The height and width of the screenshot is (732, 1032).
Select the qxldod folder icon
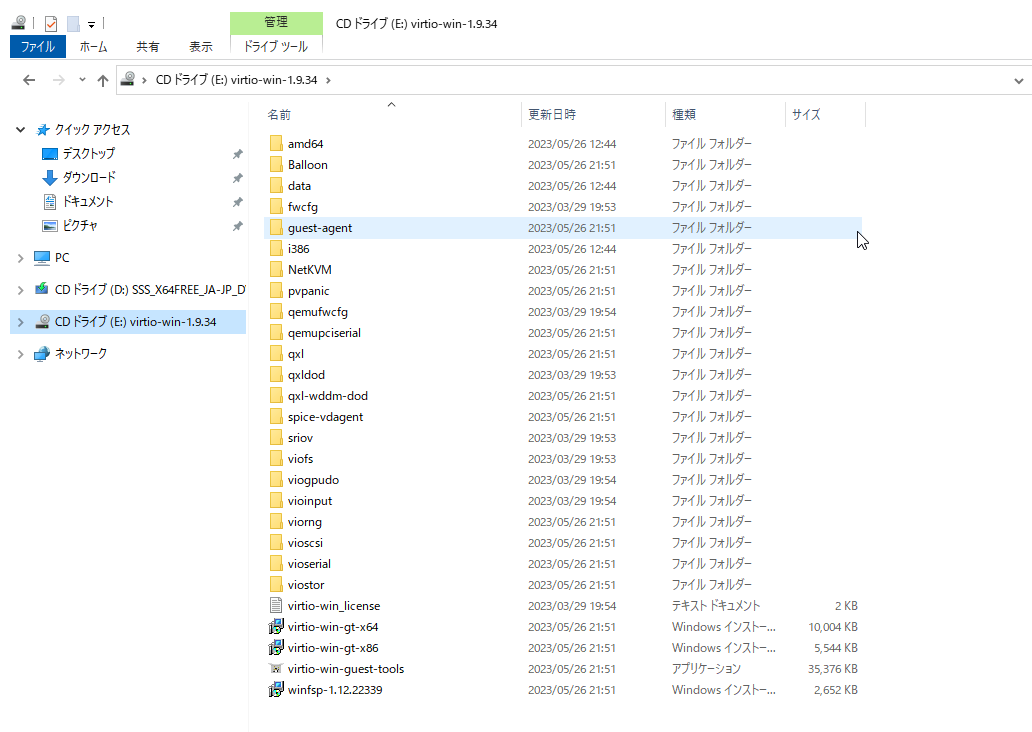pyautogui.click(x=276, y=375)
